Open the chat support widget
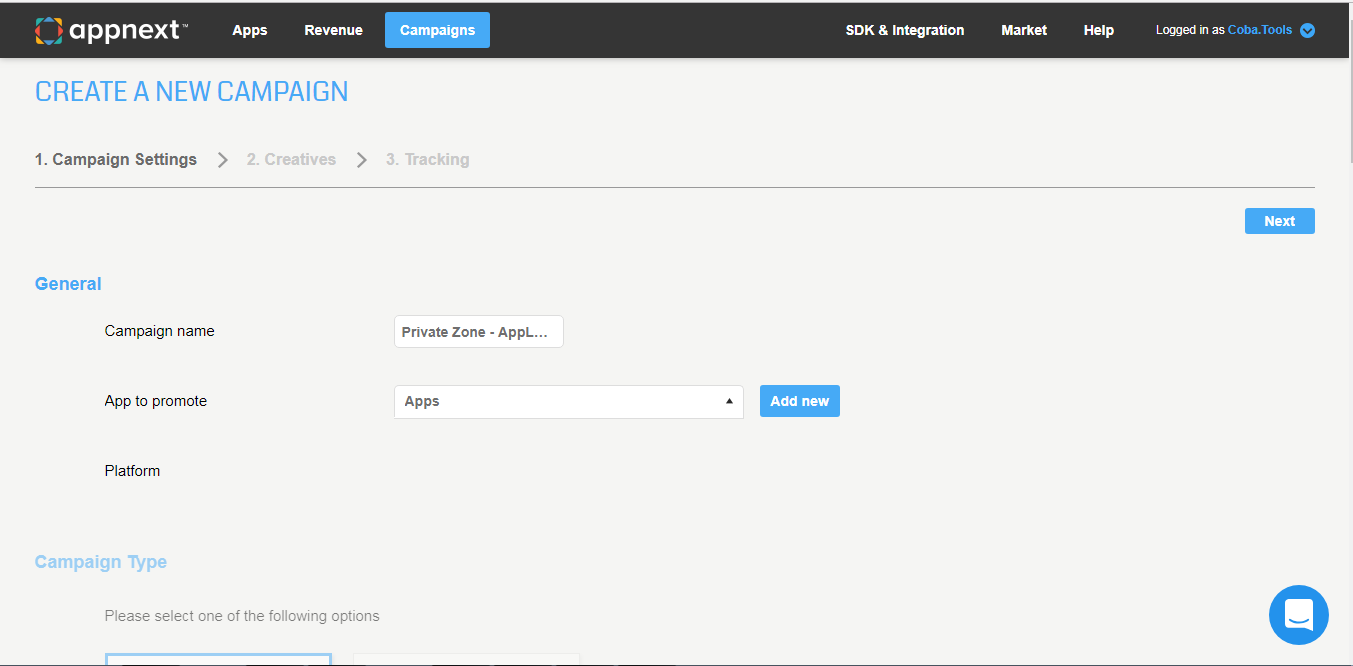This screenshot has width=1353, height=666. 1298,615
